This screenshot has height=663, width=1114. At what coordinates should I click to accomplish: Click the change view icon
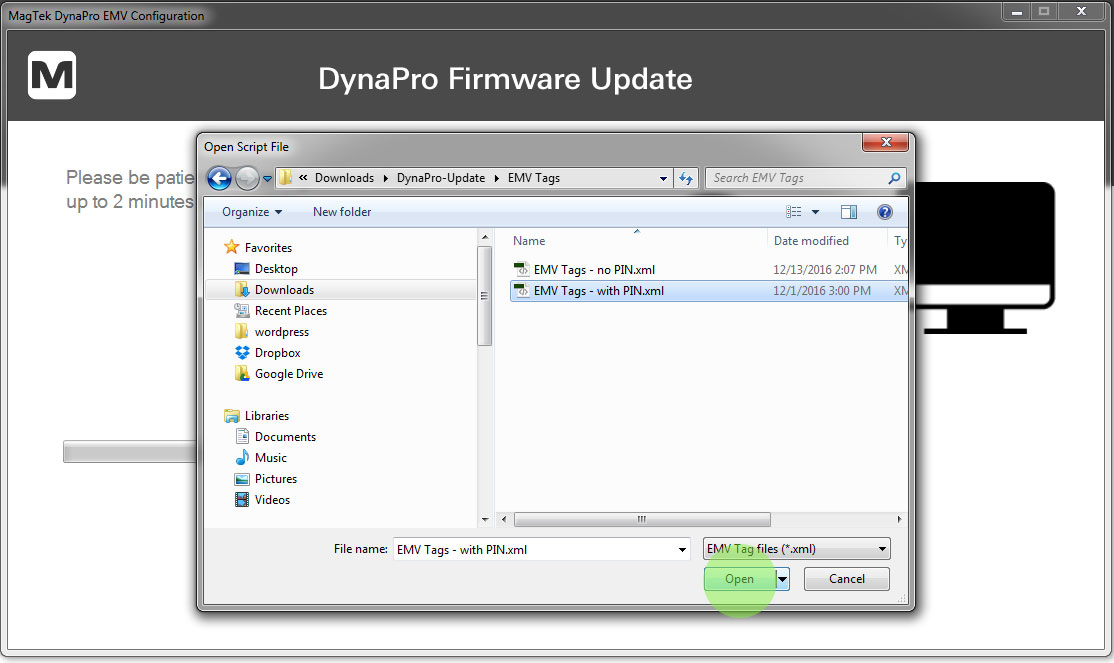pos(794,212)
